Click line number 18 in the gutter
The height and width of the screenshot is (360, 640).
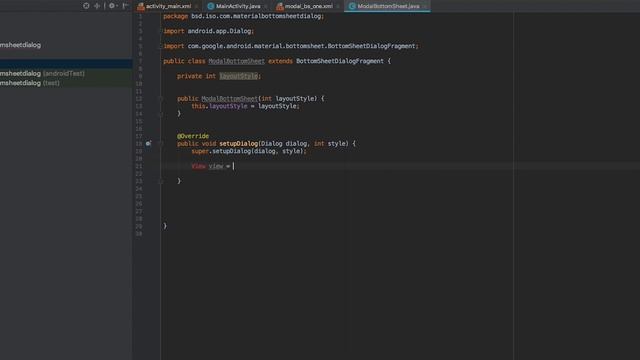[x=139, y=144]
